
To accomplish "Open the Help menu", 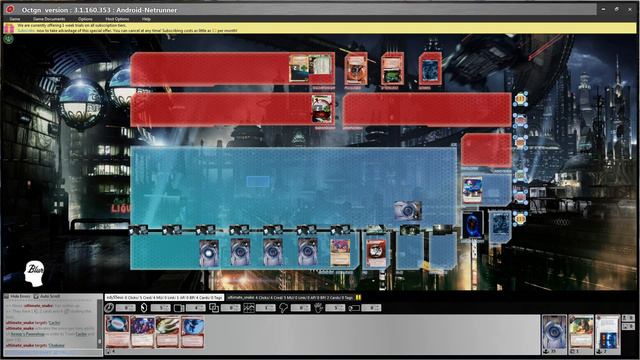I will [146, 19].
